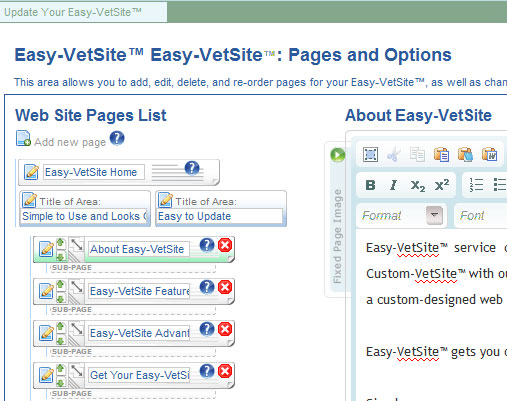
Task: Toggle numbered list
Action: click(x=476, y=184)
